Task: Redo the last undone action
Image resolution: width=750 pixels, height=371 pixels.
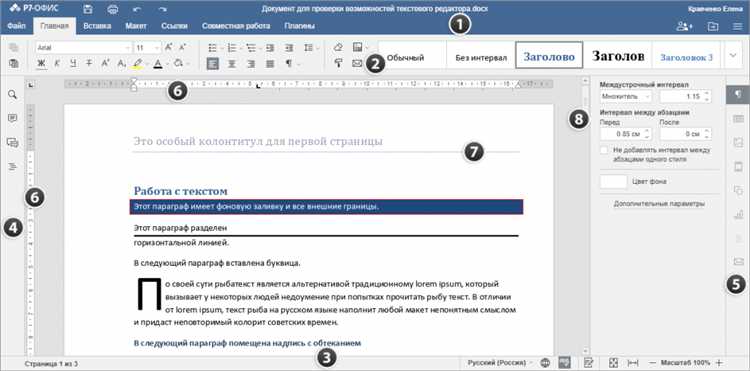Action: (x=163, y=9)
